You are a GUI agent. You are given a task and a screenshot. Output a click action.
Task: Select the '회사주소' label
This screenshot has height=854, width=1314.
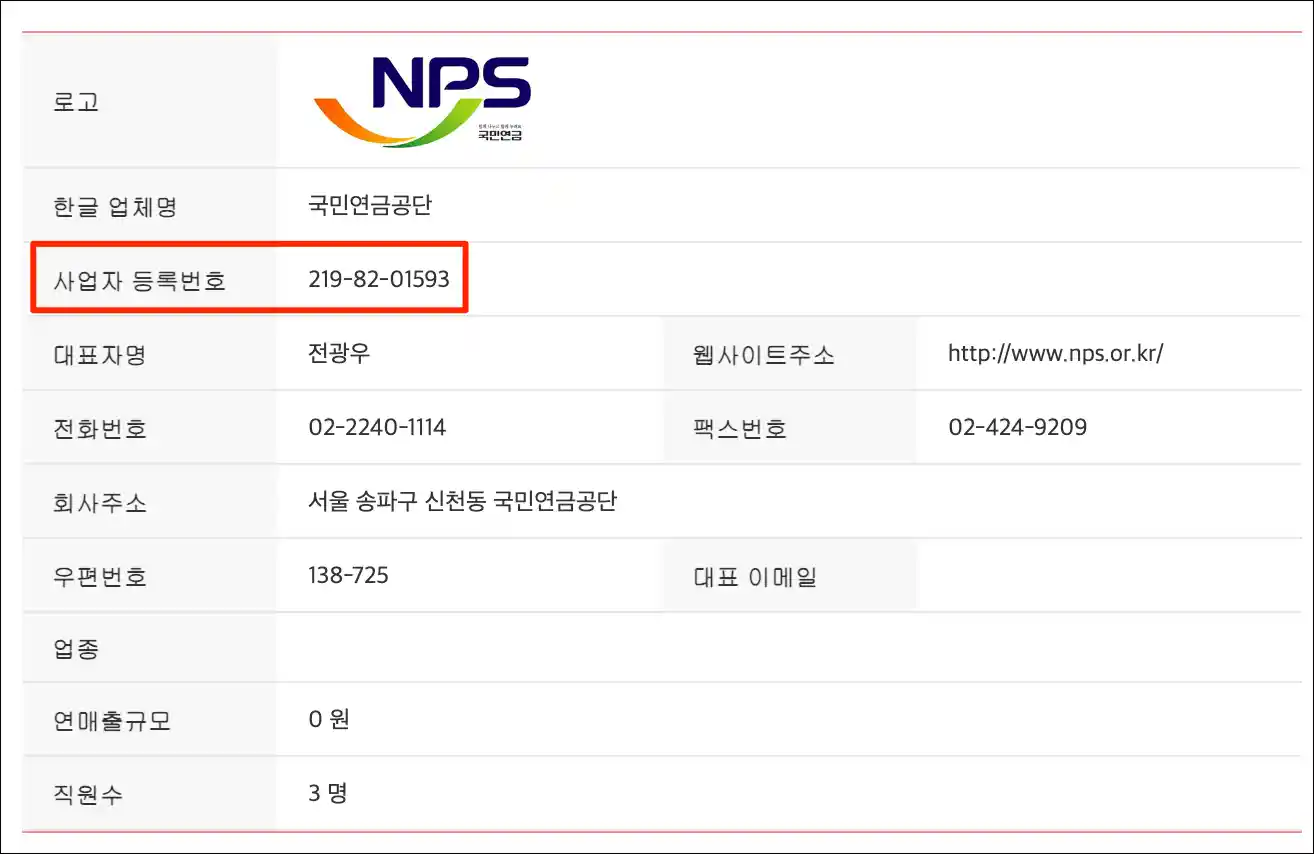pos(100,503)
